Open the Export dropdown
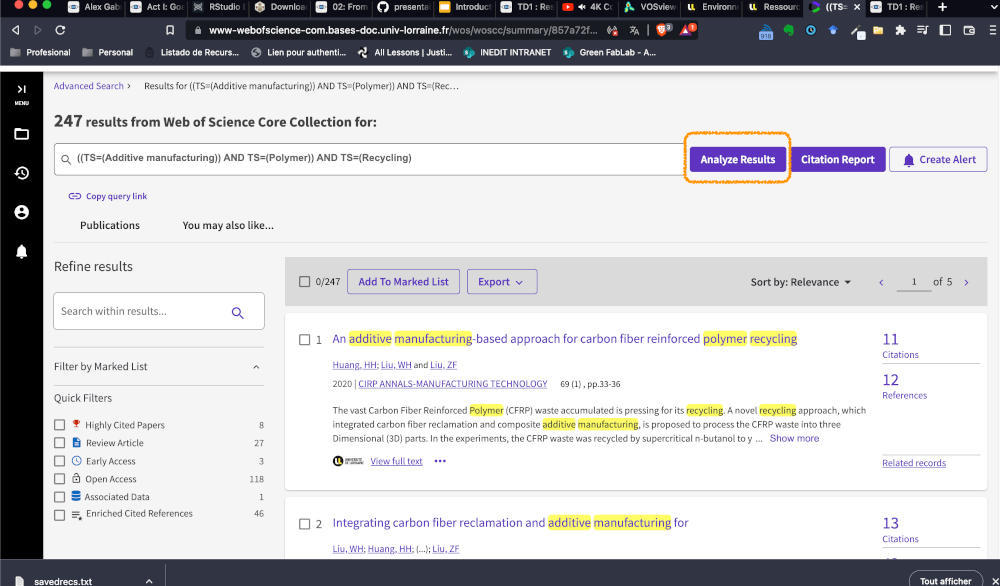The width and height of the screenshot is (1000, 586). (501, 282)
